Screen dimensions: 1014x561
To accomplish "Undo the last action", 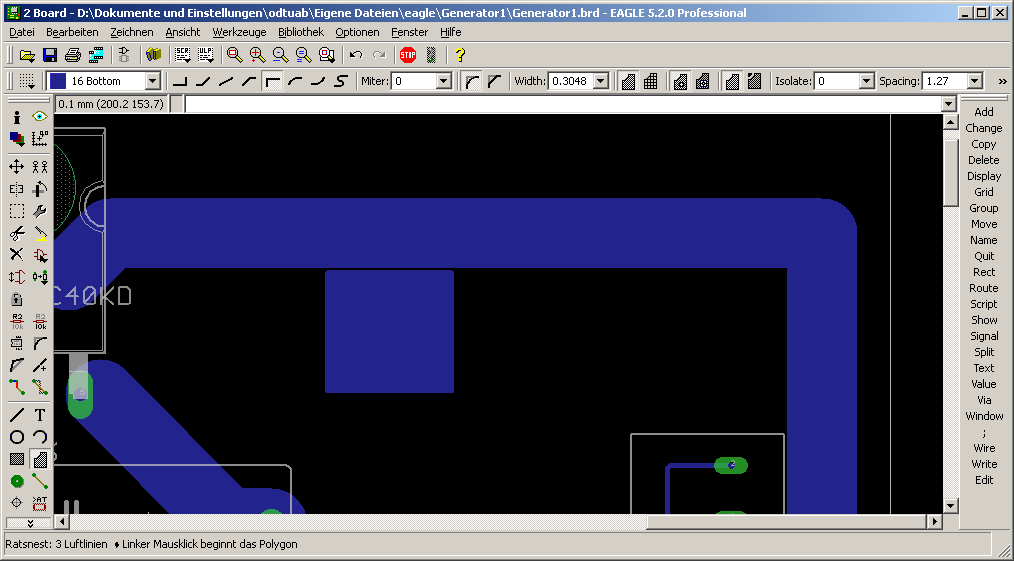I will (x=356, y=55).
